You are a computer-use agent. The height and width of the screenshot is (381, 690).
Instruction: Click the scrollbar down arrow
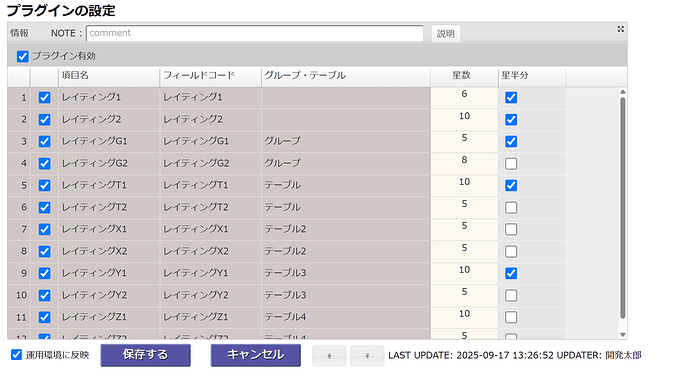tap(623, 335)
